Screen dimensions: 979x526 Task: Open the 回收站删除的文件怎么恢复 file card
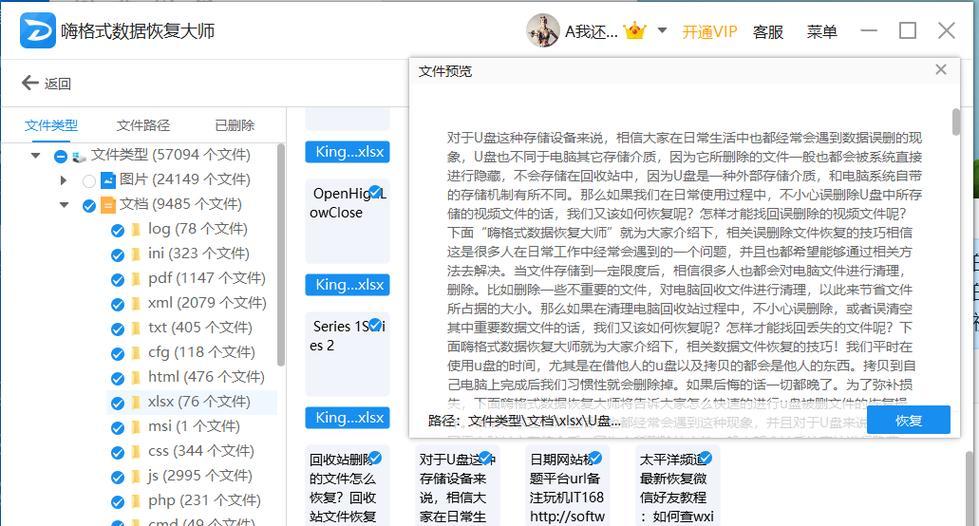(347, 486)
